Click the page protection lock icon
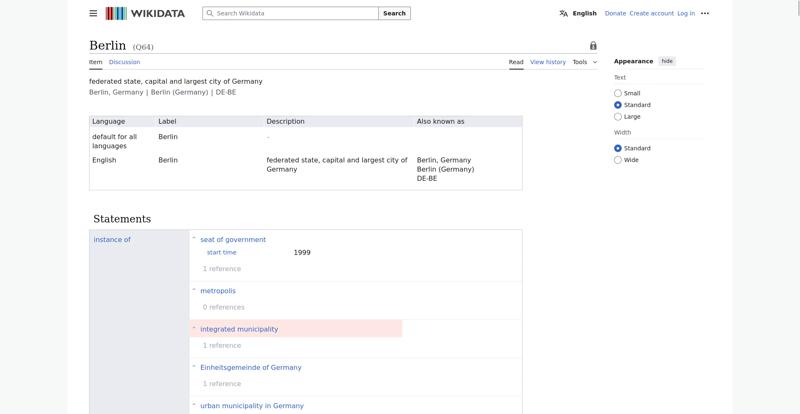 pos(593,45)
